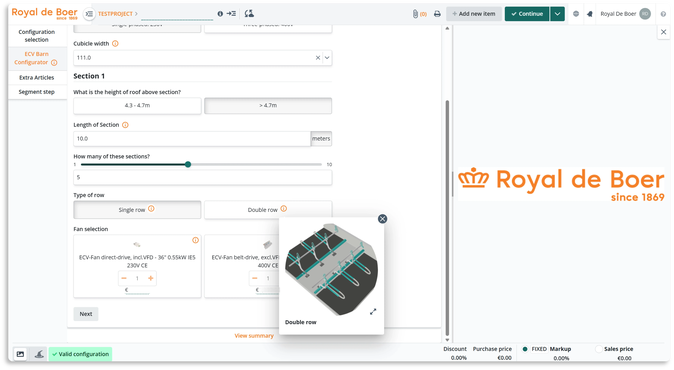
Task: Click the wizard hat icon in bottom bar
Action: 39,354
